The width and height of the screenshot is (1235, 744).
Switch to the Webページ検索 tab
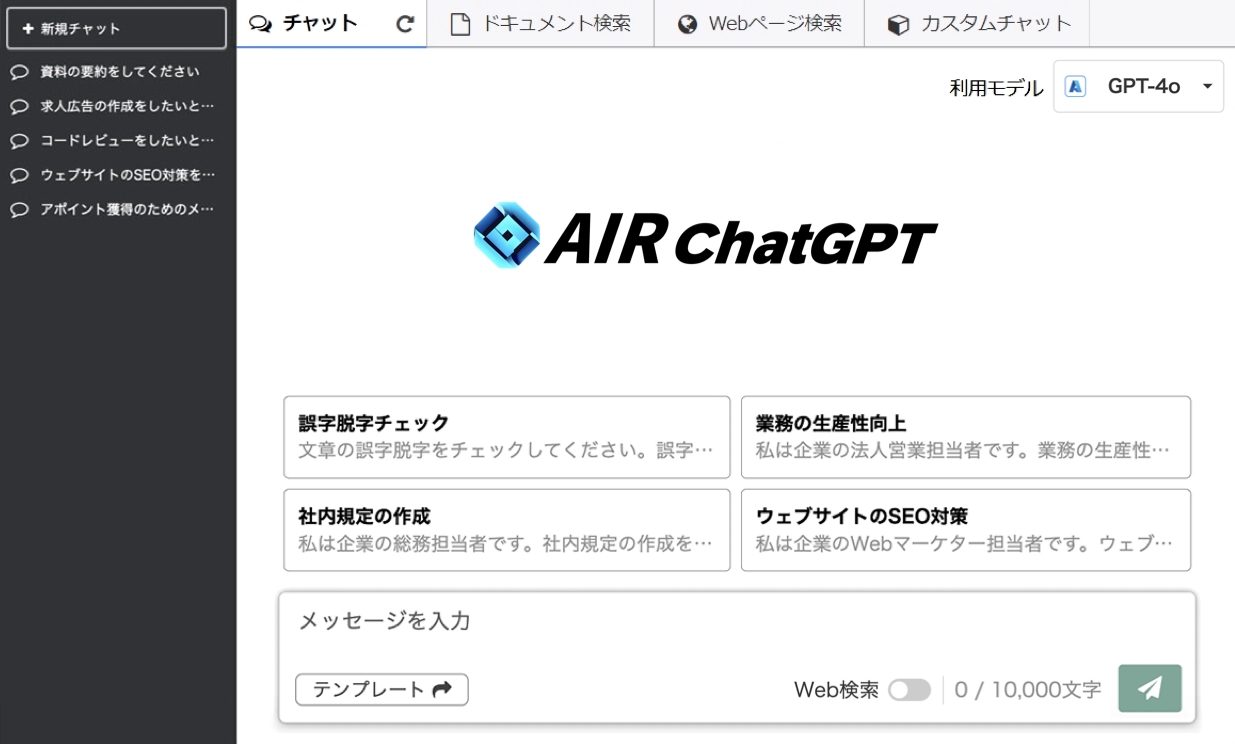[760, 24]
